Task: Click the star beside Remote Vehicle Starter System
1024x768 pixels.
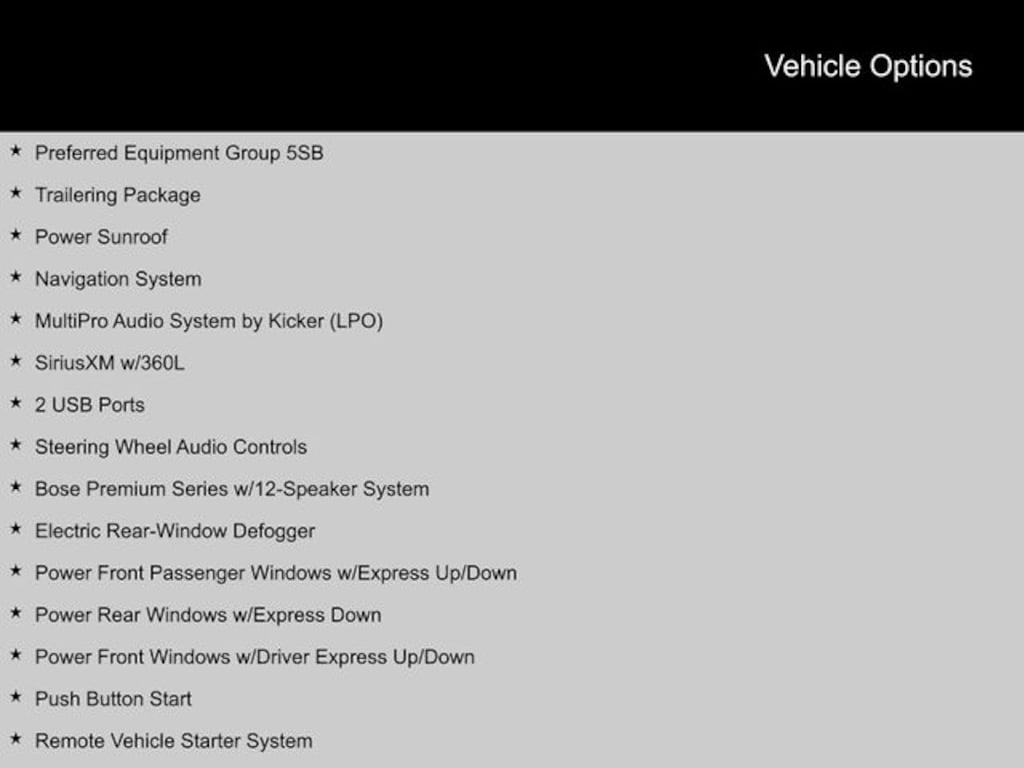Action: (x=16, y=740)
